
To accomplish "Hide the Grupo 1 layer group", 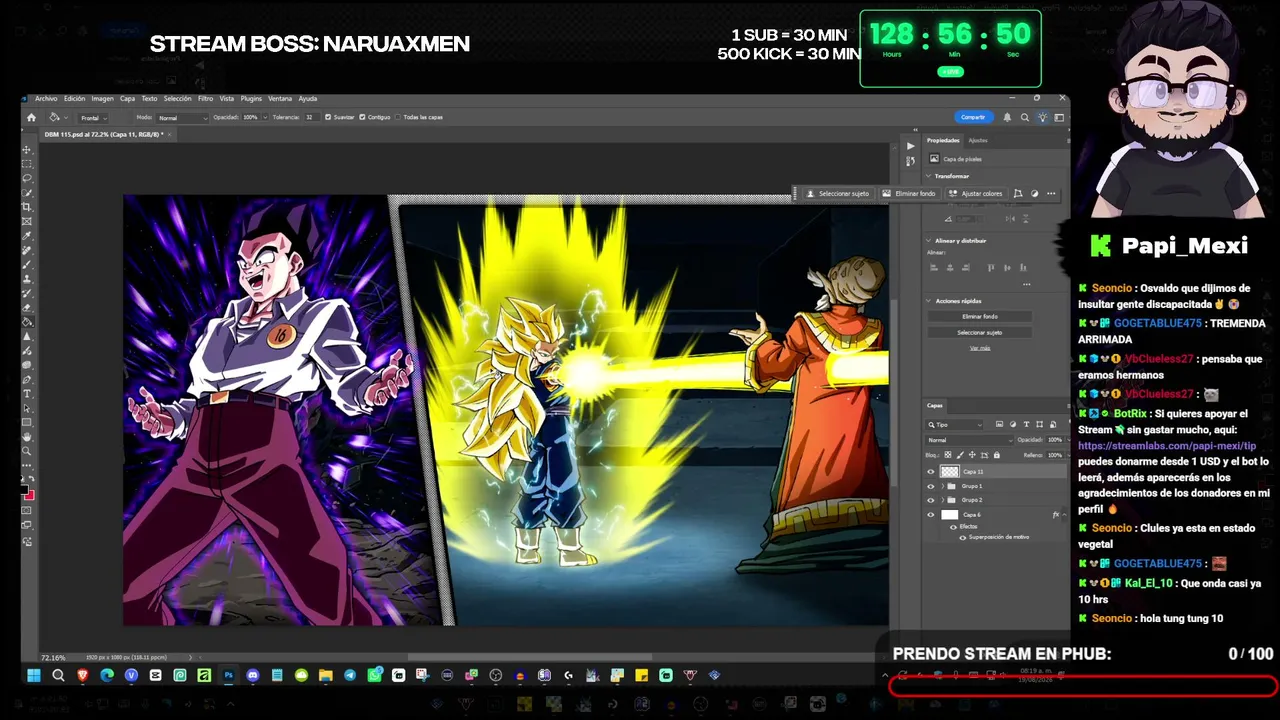I will pos(931,486).
